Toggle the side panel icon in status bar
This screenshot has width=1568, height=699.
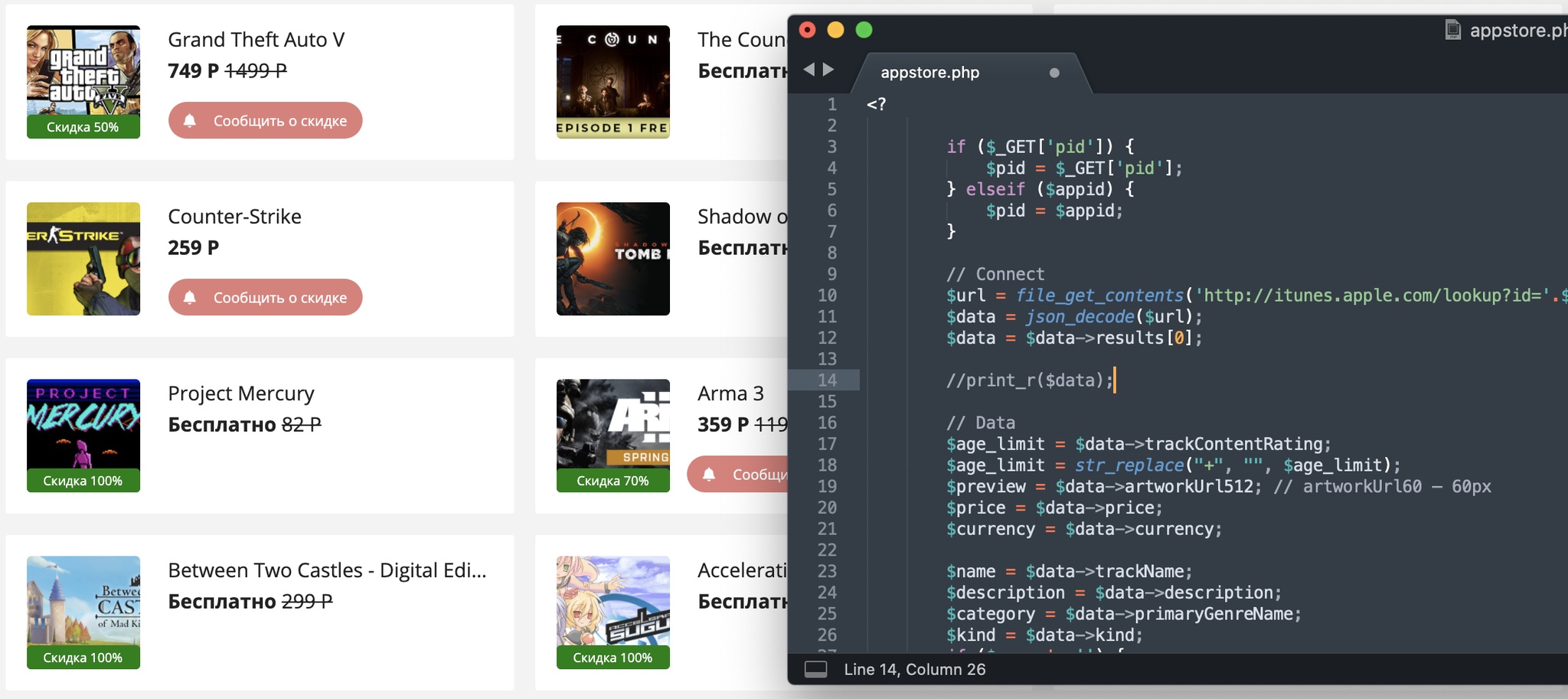pyautogui.click(x=815, y=669)
